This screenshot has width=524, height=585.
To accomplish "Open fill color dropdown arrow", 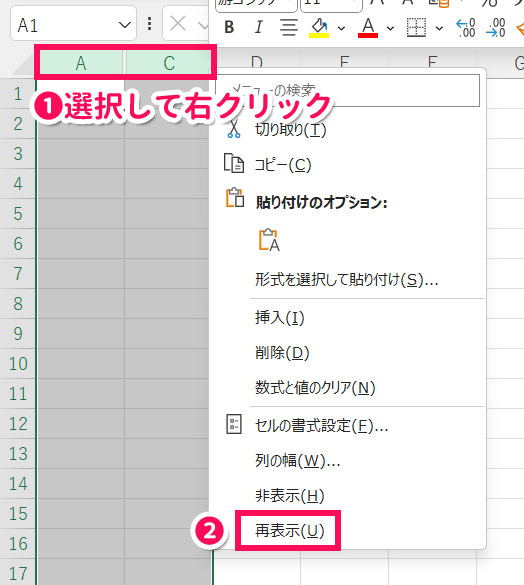I will pyautogui.click(x=341, y=28).
